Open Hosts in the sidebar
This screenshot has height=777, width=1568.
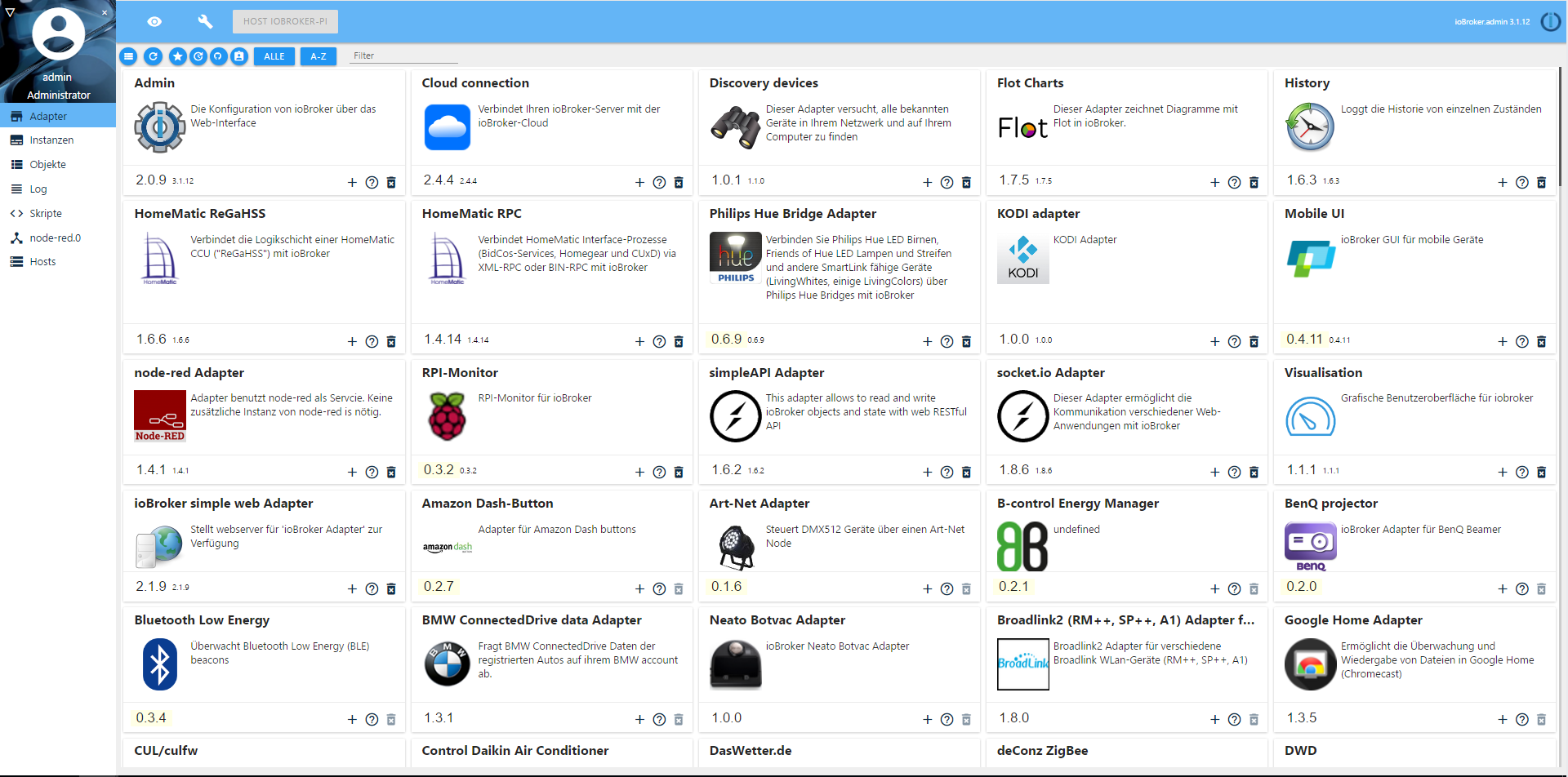[58, 262]
